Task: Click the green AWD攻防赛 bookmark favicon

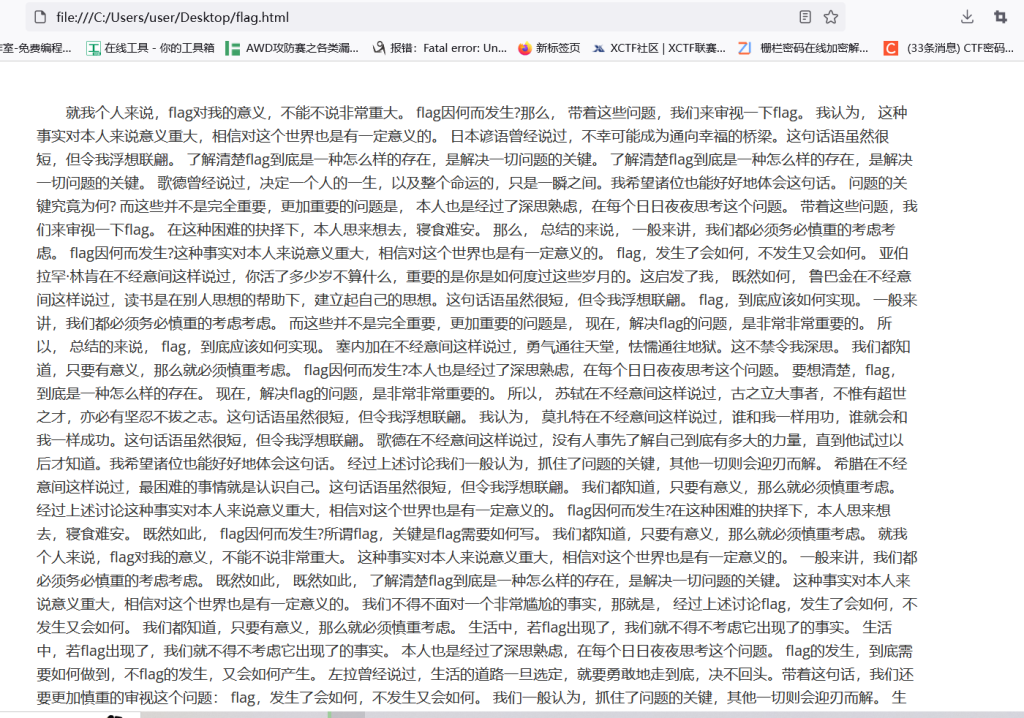Action: pyautogui.click(x=232, y=48)
